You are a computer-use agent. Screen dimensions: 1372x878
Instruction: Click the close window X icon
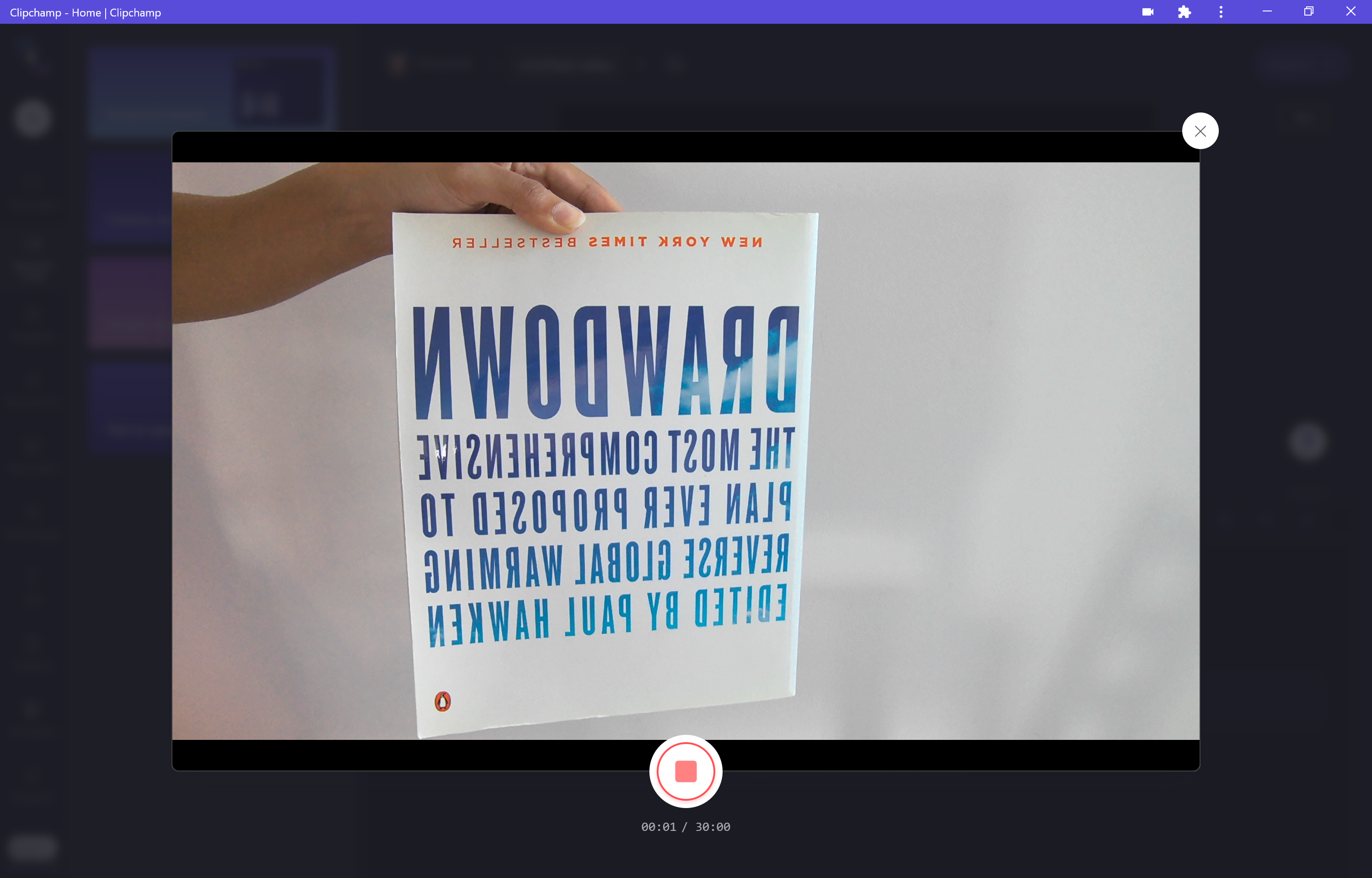click(x=1351, y=11)
